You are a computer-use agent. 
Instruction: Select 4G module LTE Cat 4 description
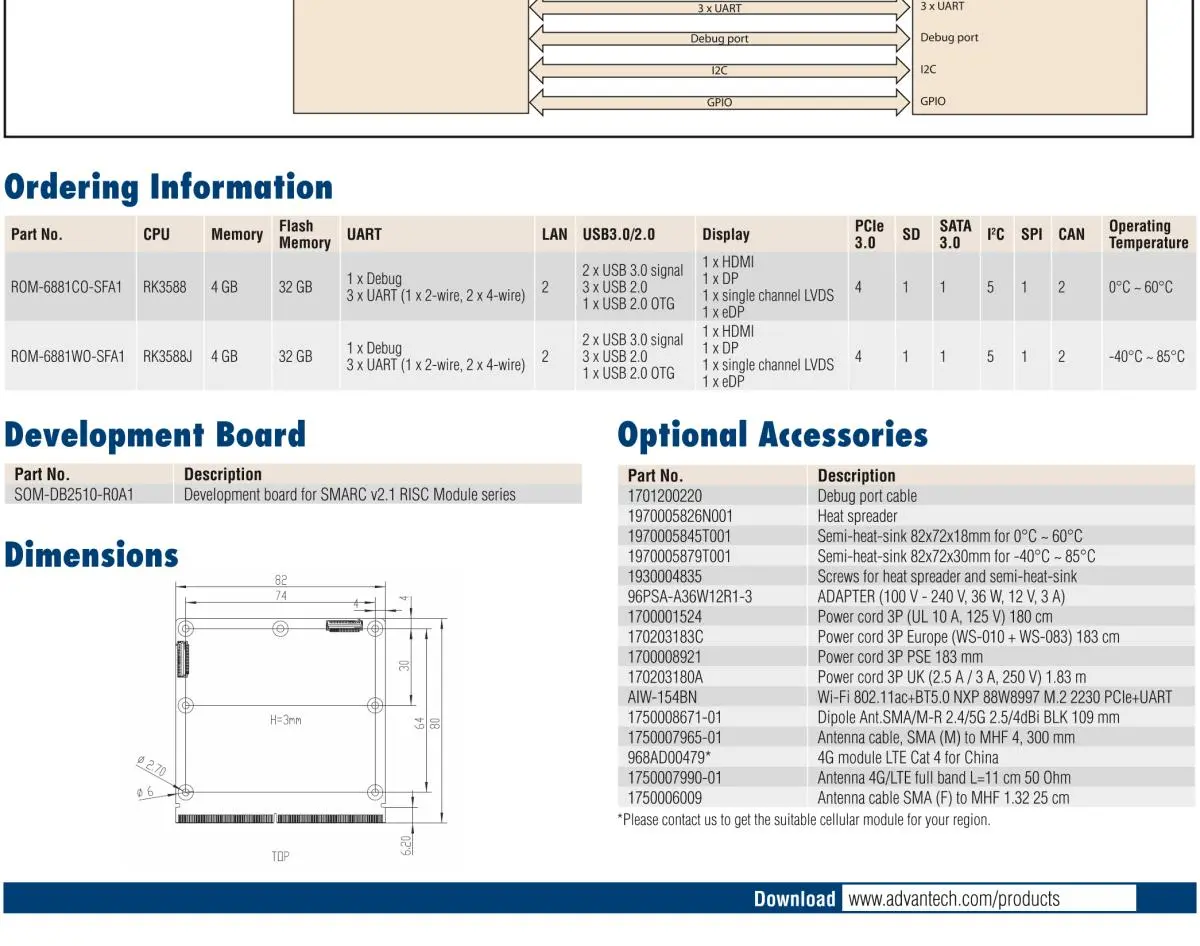(908, 756)
